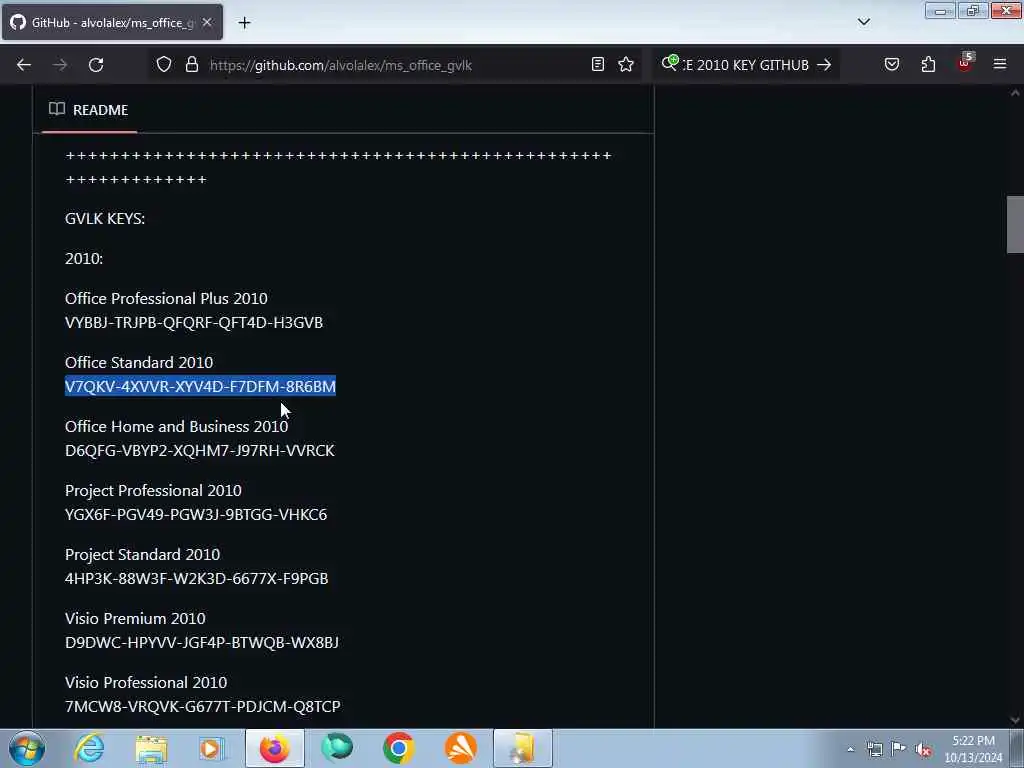The height and width of the screenshot is (768, 1024).
Task: Click the Office Professional Plus 2010 label
Action: [x=166, y=298]
